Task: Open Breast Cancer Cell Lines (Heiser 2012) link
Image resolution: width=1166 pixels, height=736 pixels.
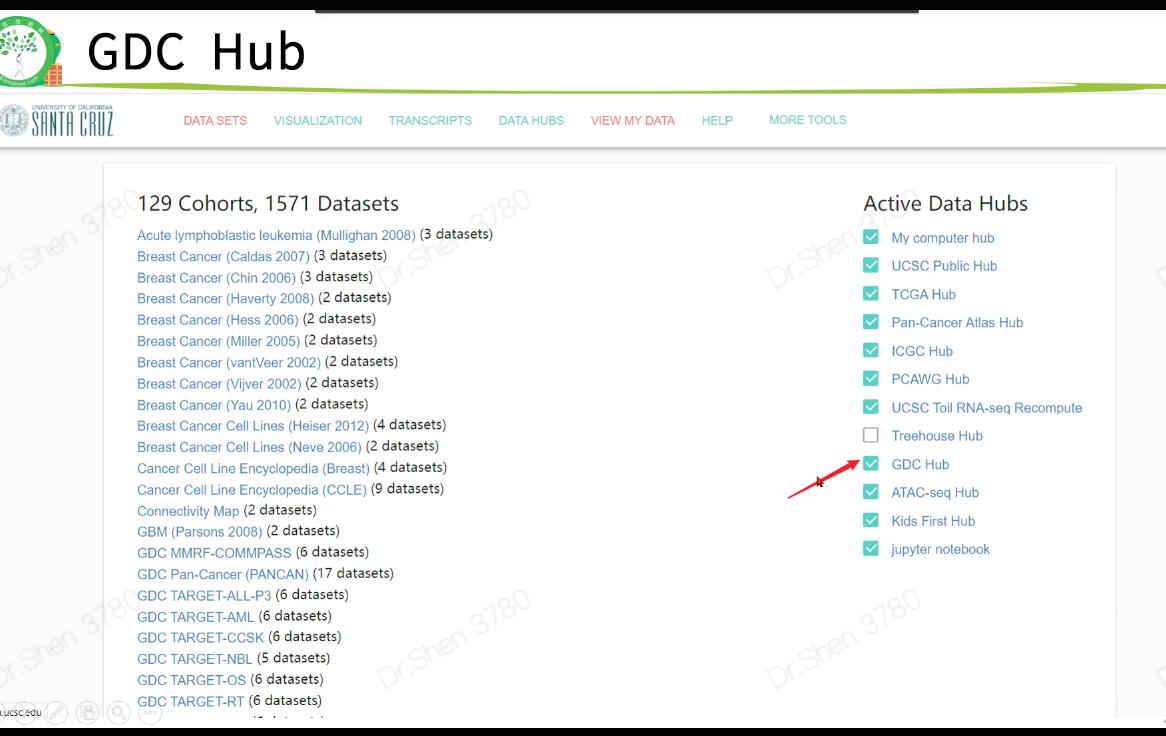Action: (x=253, y=426)
